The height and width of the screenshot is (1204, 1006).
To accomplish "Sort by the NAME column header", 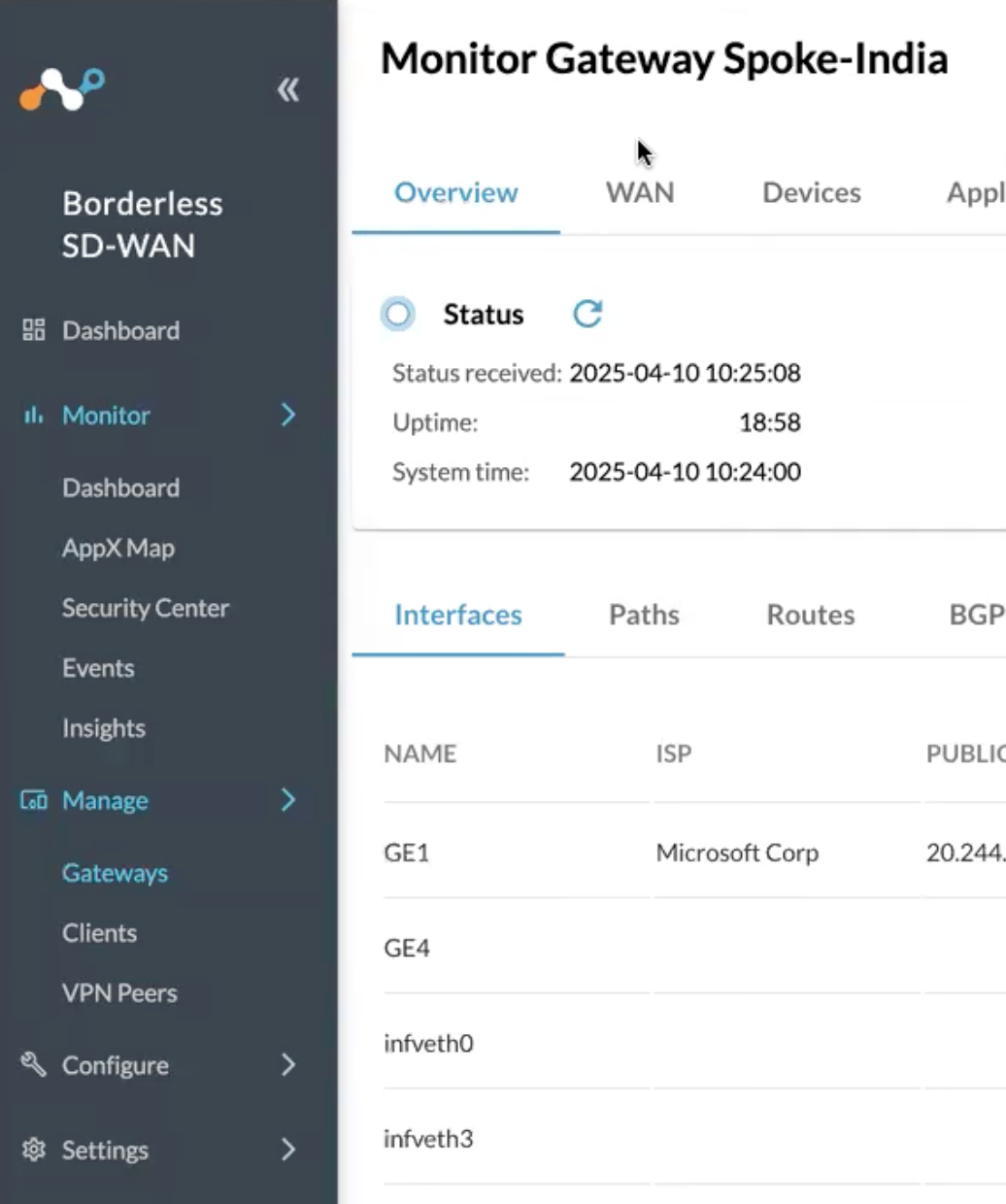I will [x=419, y=753].
